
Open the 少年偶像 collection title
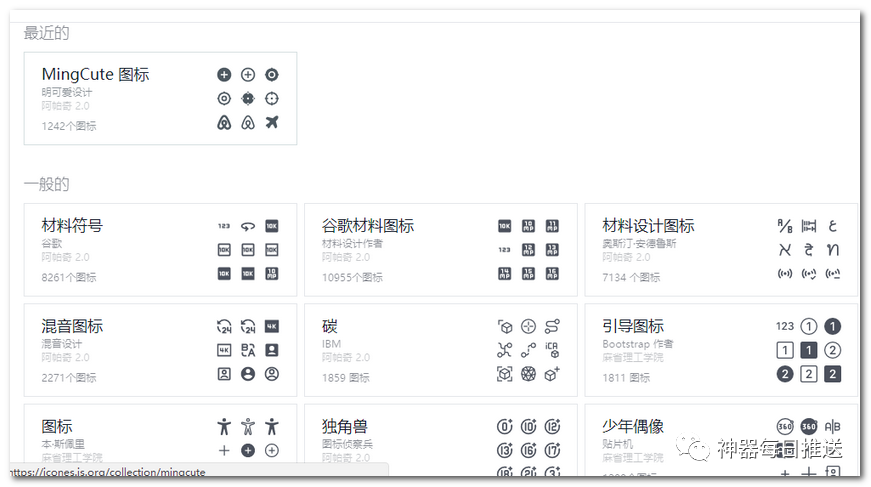pyautogui.click(x=633, y=426)
